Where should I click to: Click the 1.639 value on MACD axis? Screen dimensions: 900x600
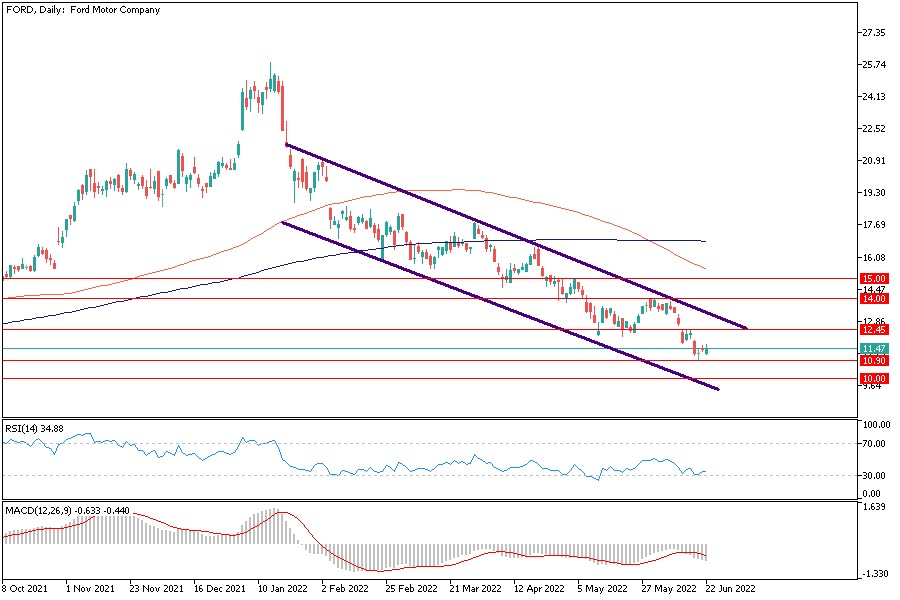pos(873,507)
